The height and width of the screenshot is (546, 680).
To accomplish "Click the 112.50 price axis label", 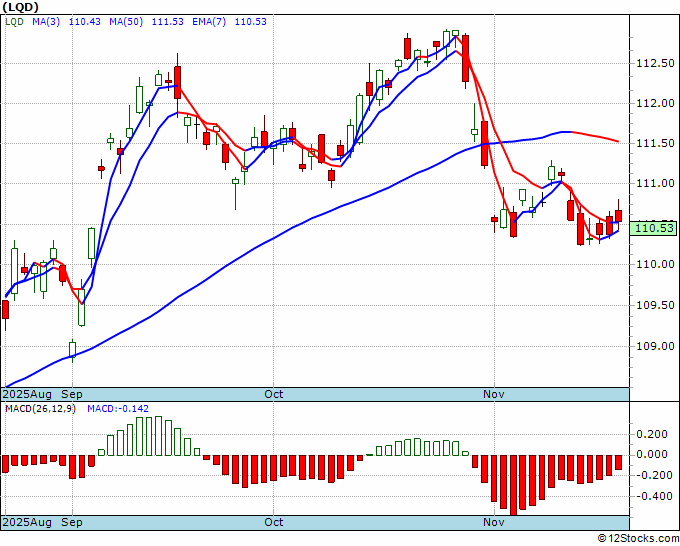I will [x=655, y=64].
